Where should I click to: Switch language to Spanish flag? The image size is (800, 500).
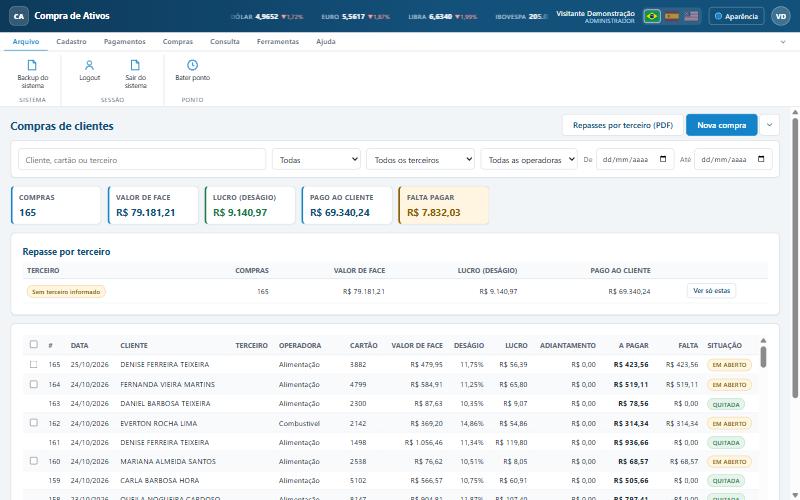click(x=671, y=16)
